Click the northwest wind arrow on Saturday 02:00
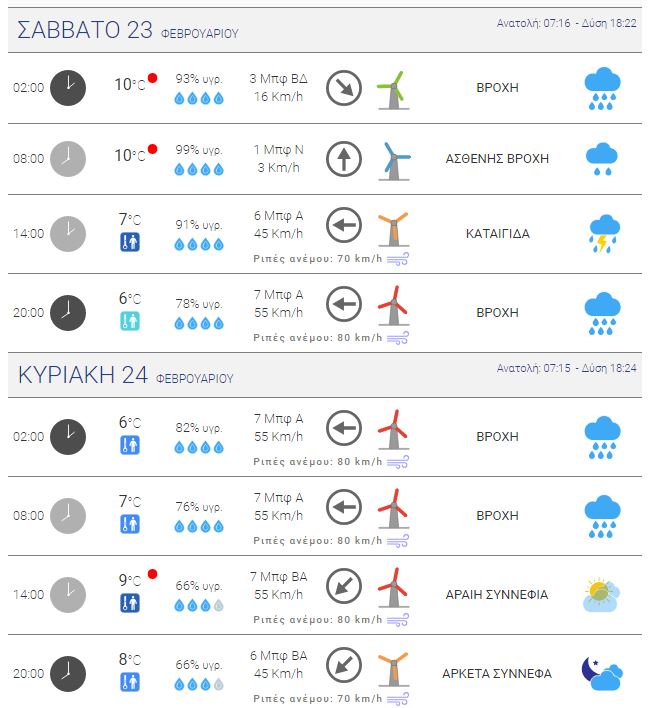Image resolution: width=650 pixels, height=708 pixels. click(344, 88)
